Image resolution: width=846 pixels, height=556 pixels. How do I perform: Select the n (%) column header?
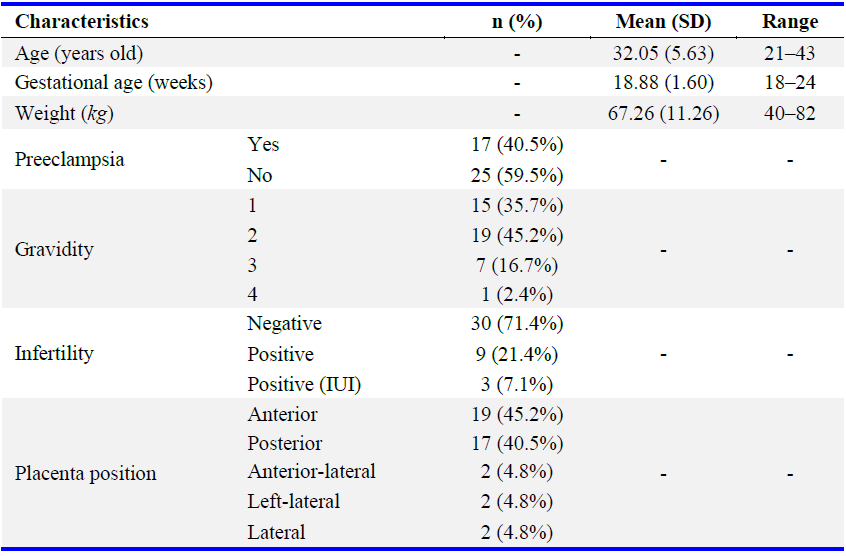point(517,21)
